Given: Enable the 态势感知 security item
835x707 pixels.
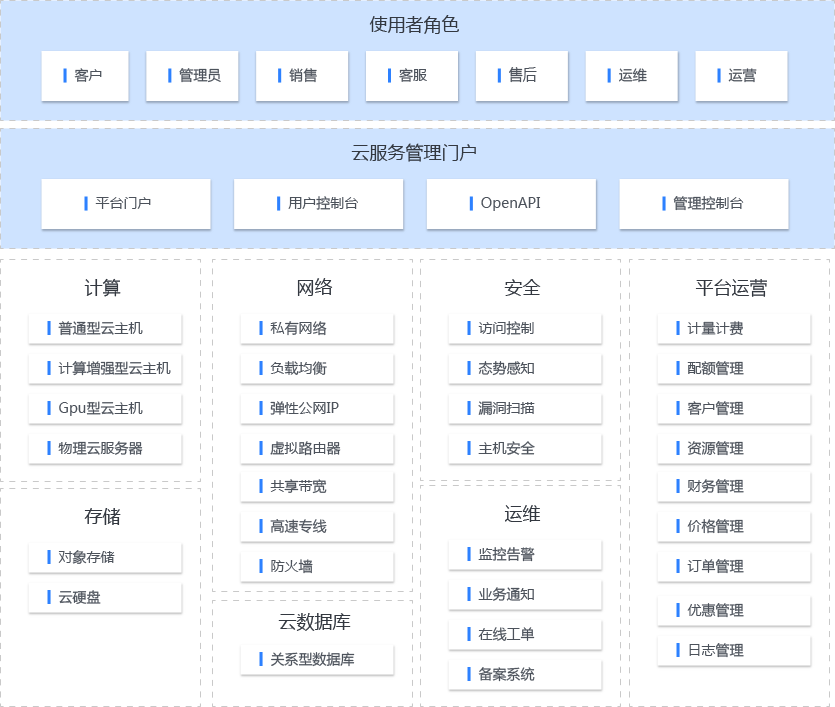Looking at the screenshot, I should click(x=525, y=369).
